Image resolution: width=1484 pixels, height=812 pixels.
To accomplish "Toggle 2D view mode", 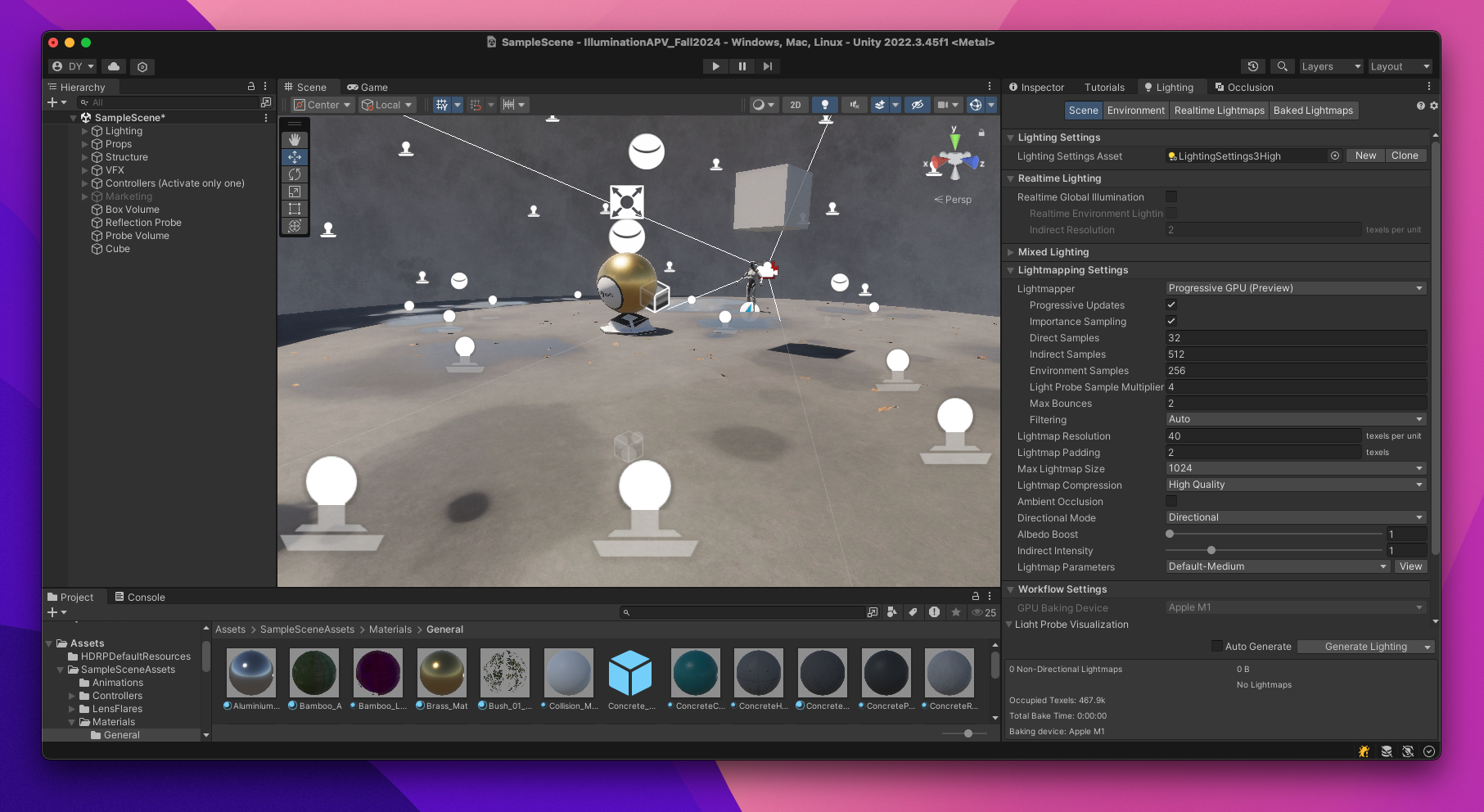I will [x=796, y=105].
